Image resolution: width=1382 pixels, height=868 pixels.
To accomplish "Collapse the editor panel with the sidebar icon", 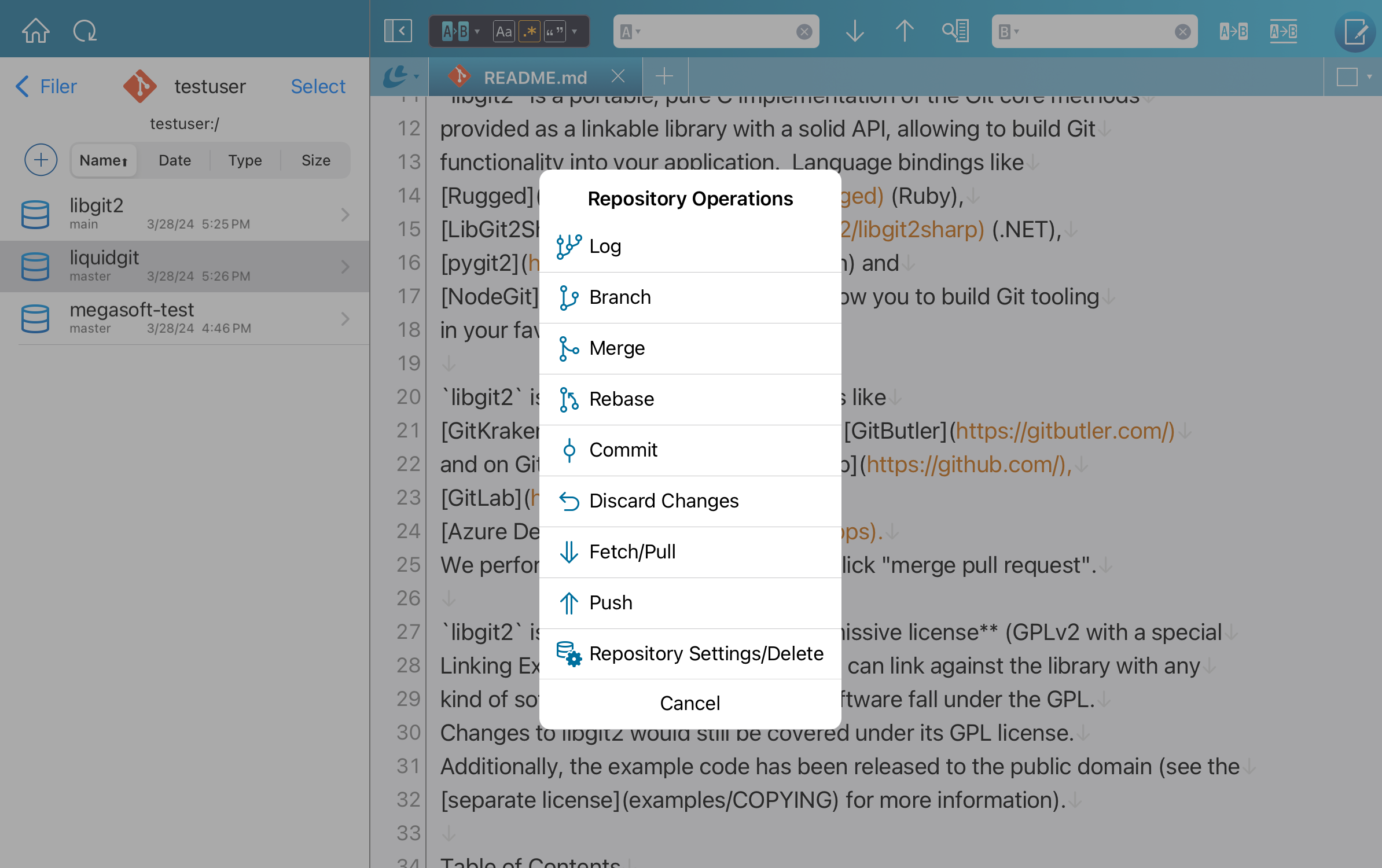I will click(x=398, y=31).
